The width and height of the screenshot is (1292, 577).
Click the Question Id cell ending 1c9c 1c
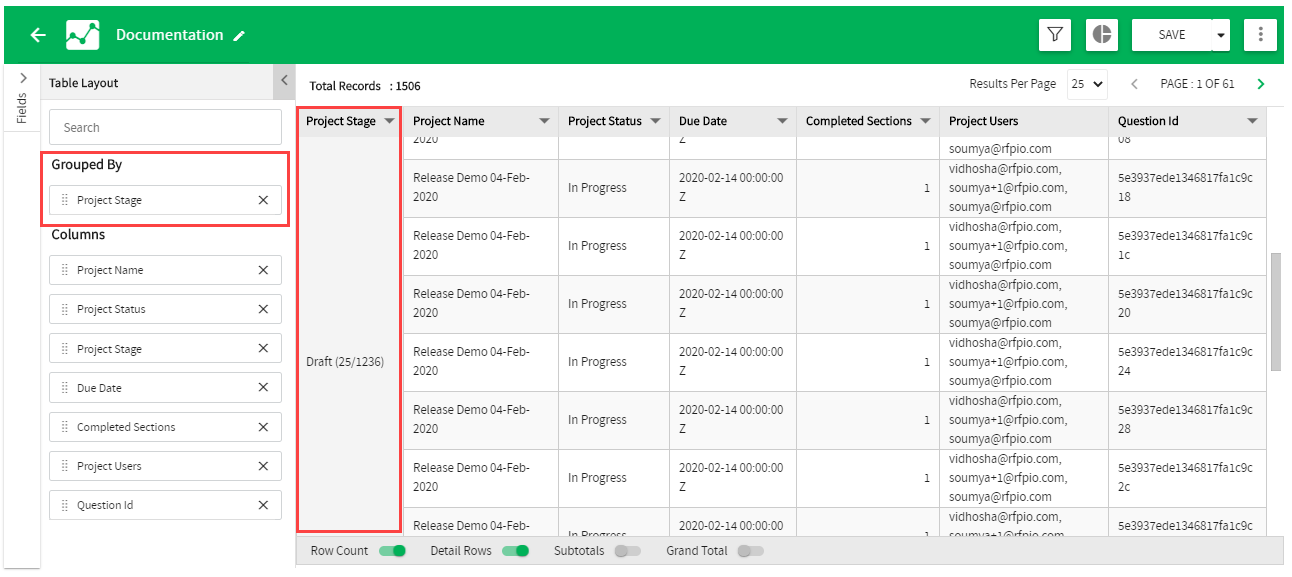[x=1187, y=246]
